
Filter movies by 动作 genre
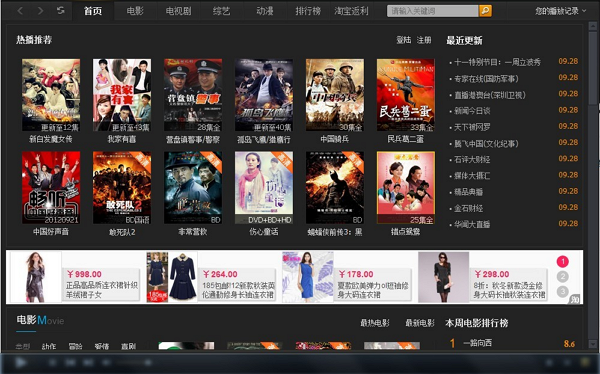(49, 346)
